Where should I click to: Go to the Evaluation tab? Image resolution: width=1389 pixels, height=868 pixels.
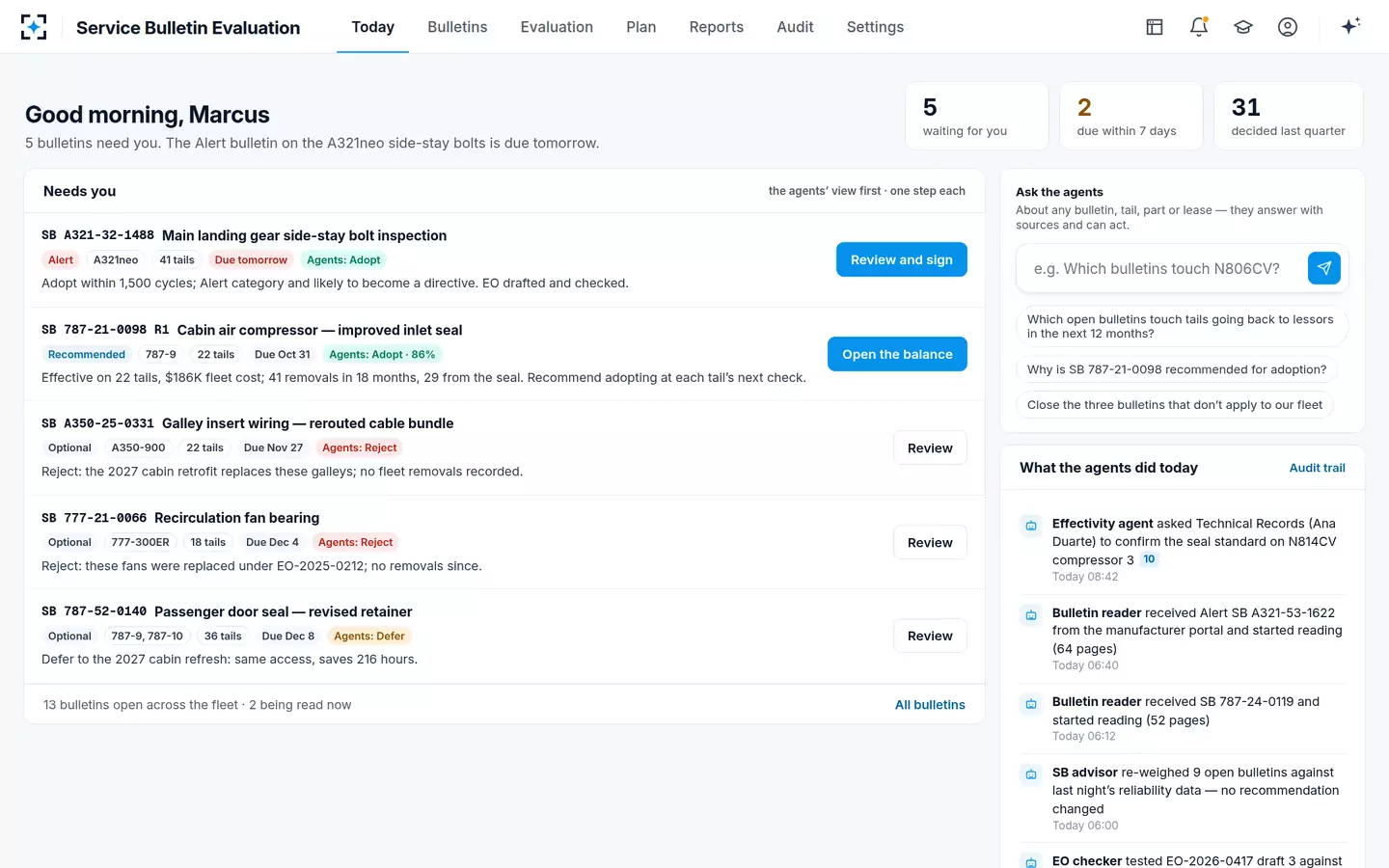(x=557, y=27)
